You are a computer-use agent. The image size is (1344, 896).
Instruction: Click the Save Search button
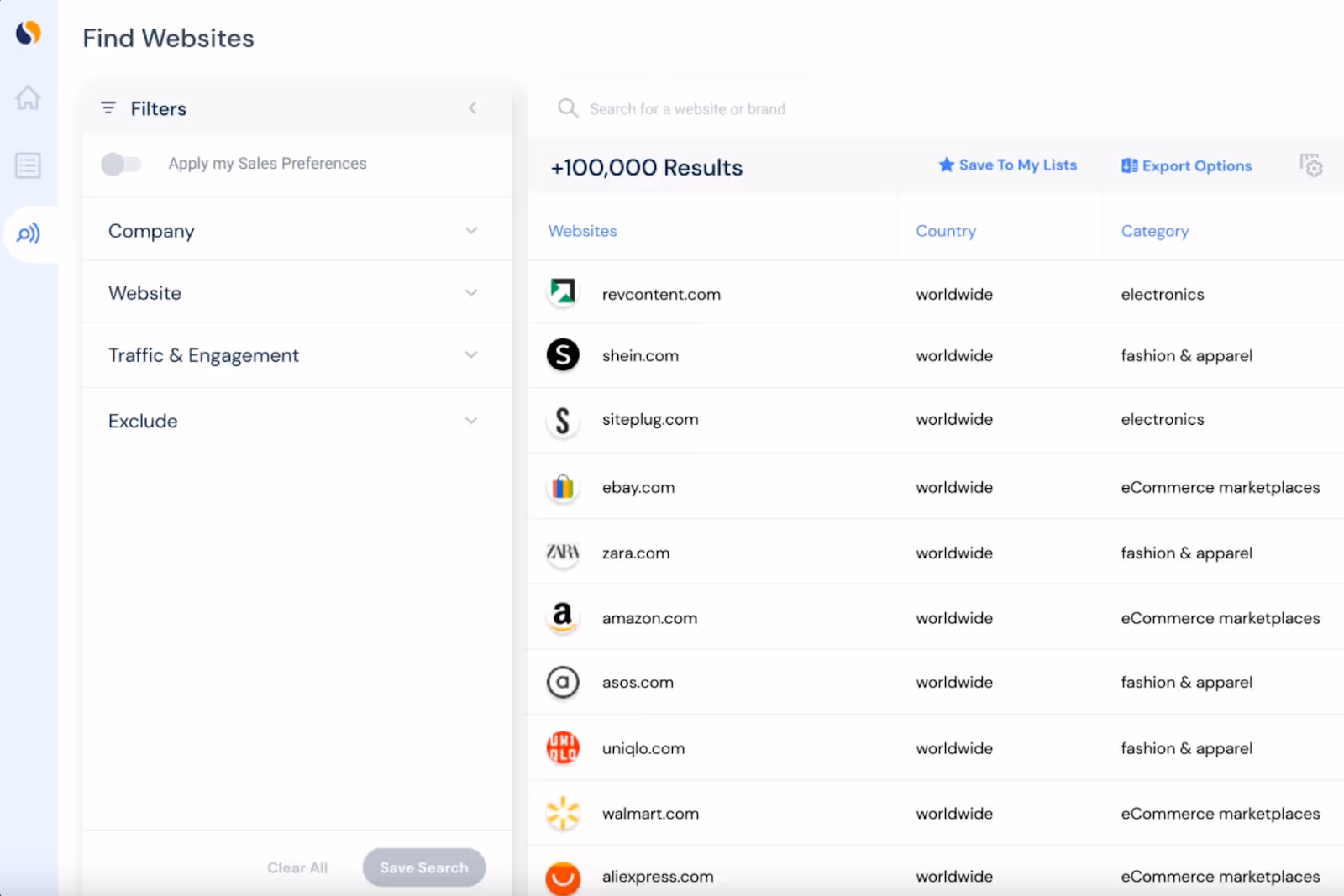pos(424,867)
